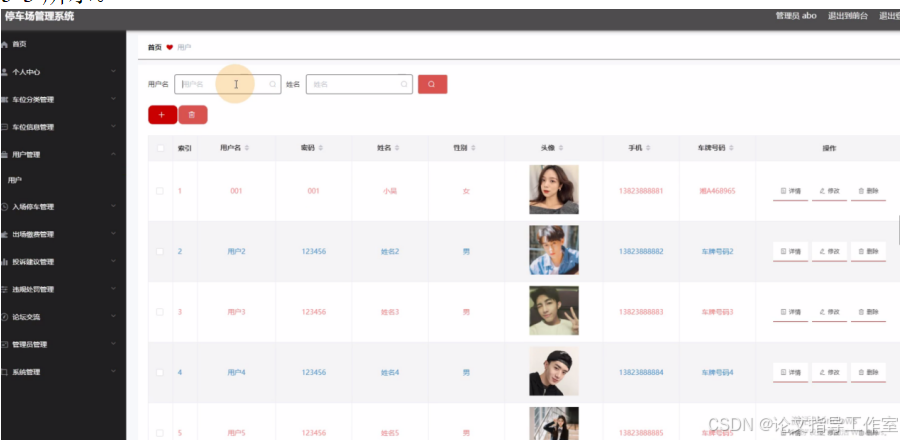Click the 车牌号码2 cell
This screenshot has width=902, height=440.
pyautogui.click(x=717, y=251)
